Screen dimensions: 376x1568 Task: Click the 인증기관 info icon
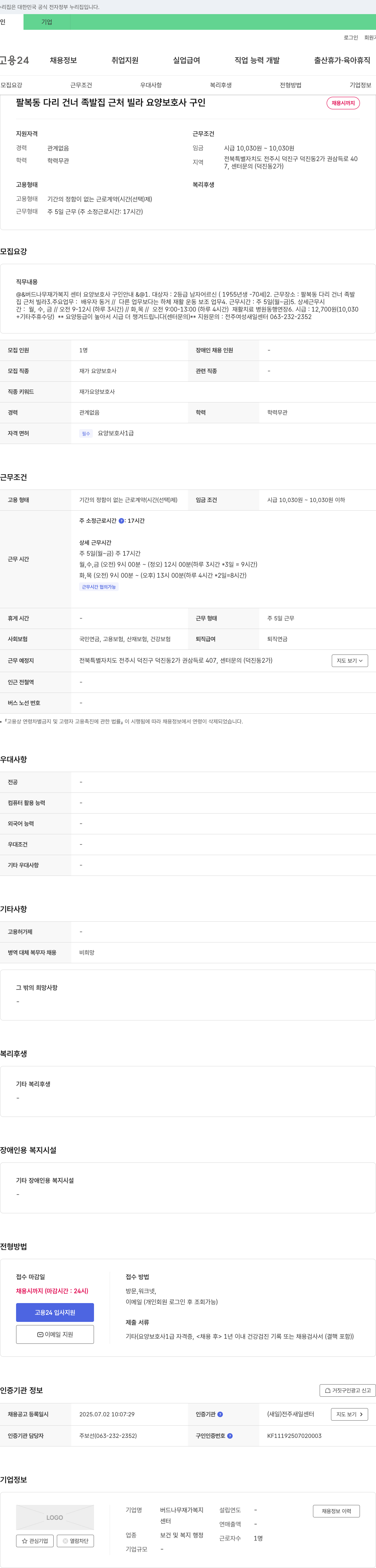tap(220, 1414)
